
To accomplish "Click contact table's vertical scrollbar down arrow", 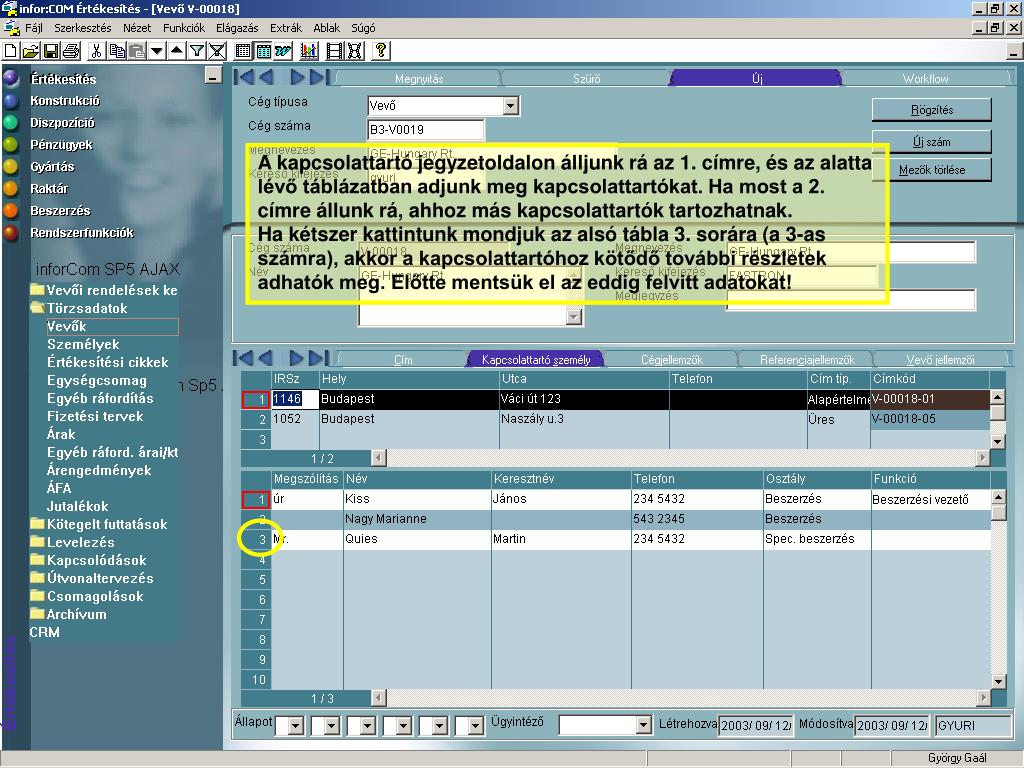I will pyautogui.click(x=998, y=680).
